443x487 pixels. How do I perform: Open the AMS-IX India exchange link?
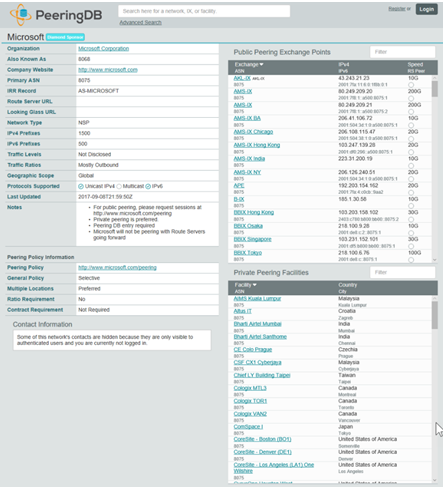249,159
